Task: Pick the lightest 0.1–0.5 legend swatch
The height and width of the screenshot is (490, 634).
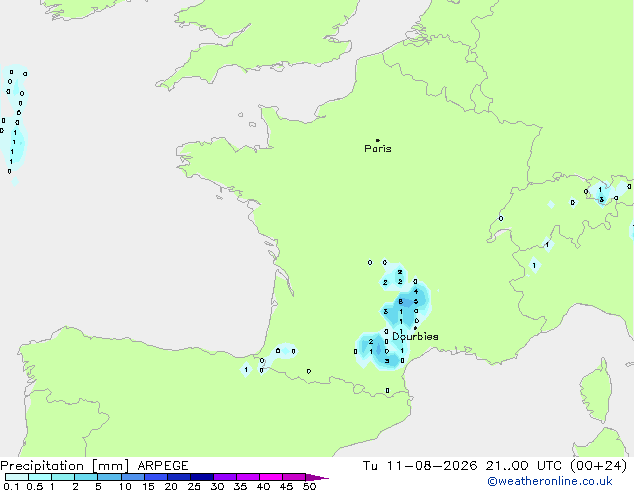Action: (x=17, y=477)
